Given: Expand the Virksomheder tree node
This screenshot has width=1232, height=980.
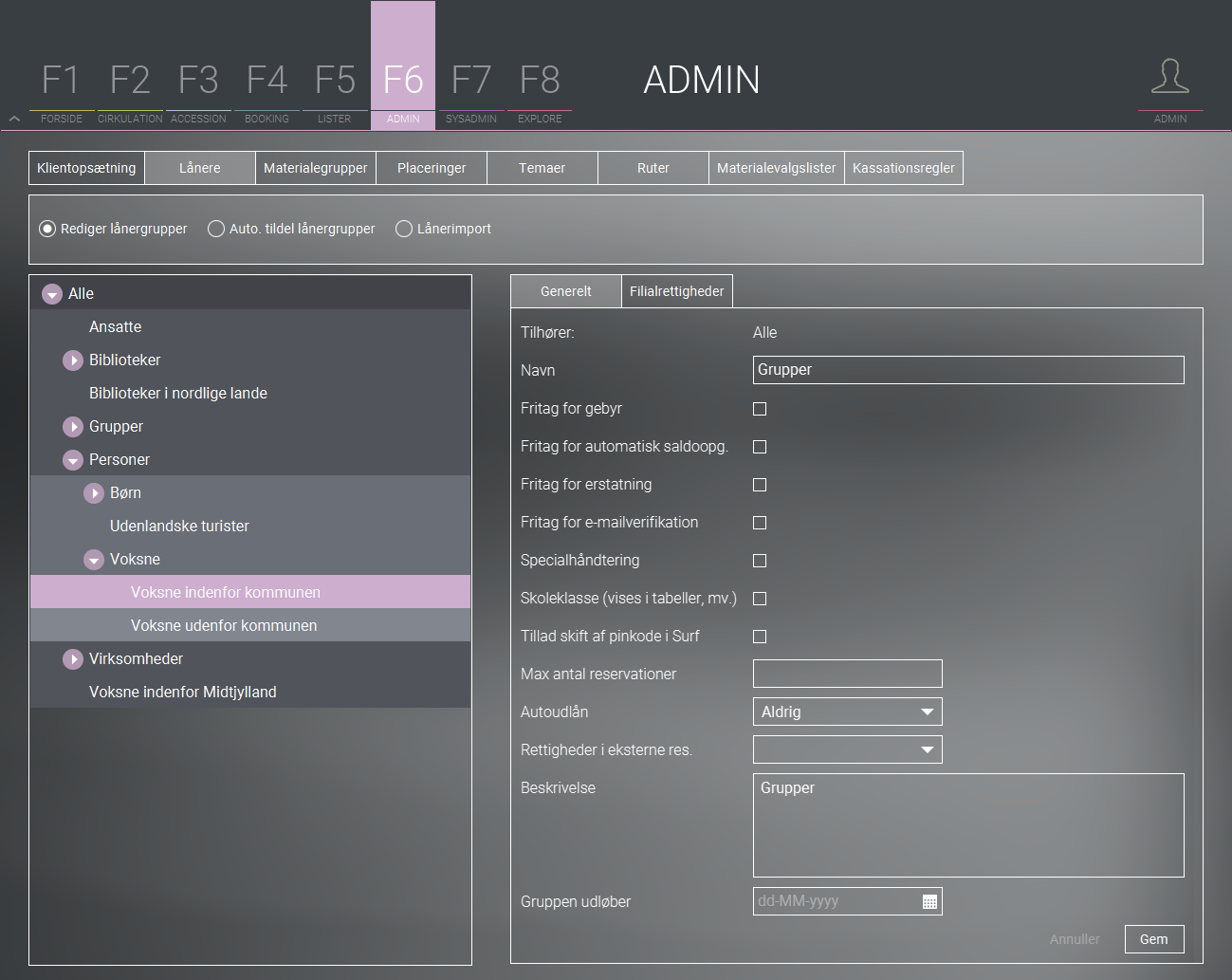Looking at the screenshot, I should point(73,659).
